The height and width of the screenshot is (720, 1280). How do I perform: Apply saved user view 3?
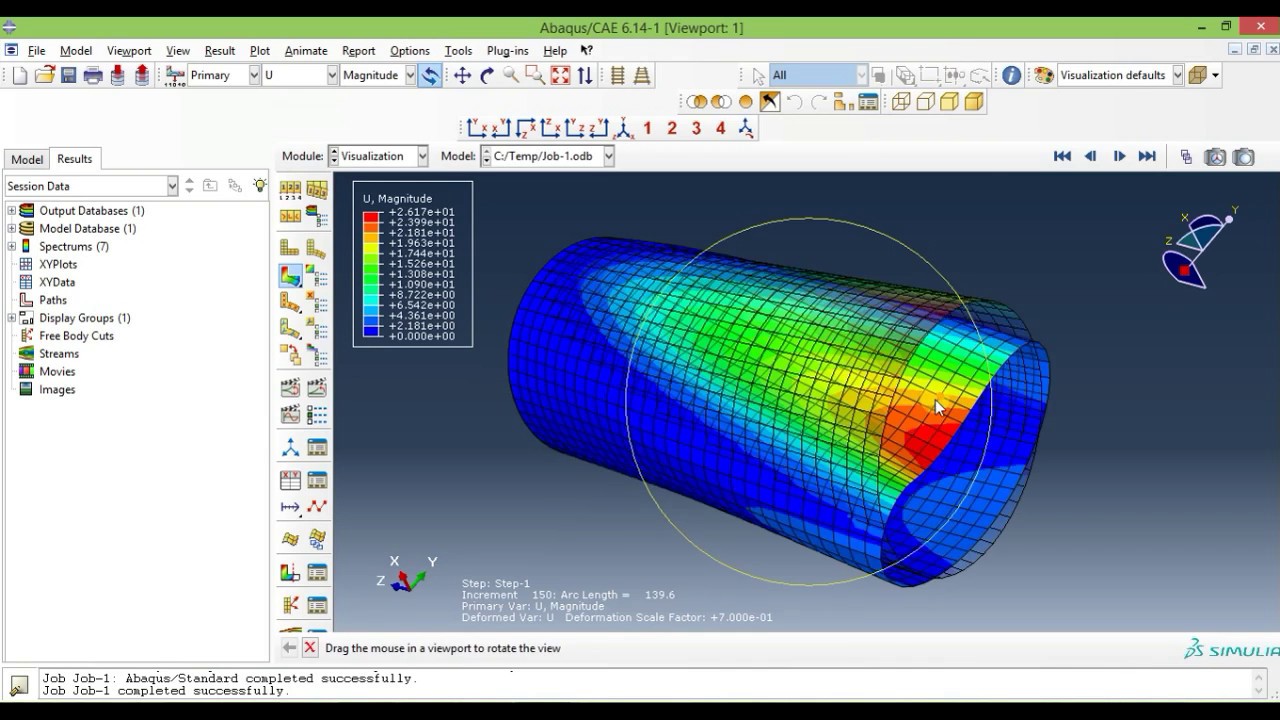click(696, 128)
